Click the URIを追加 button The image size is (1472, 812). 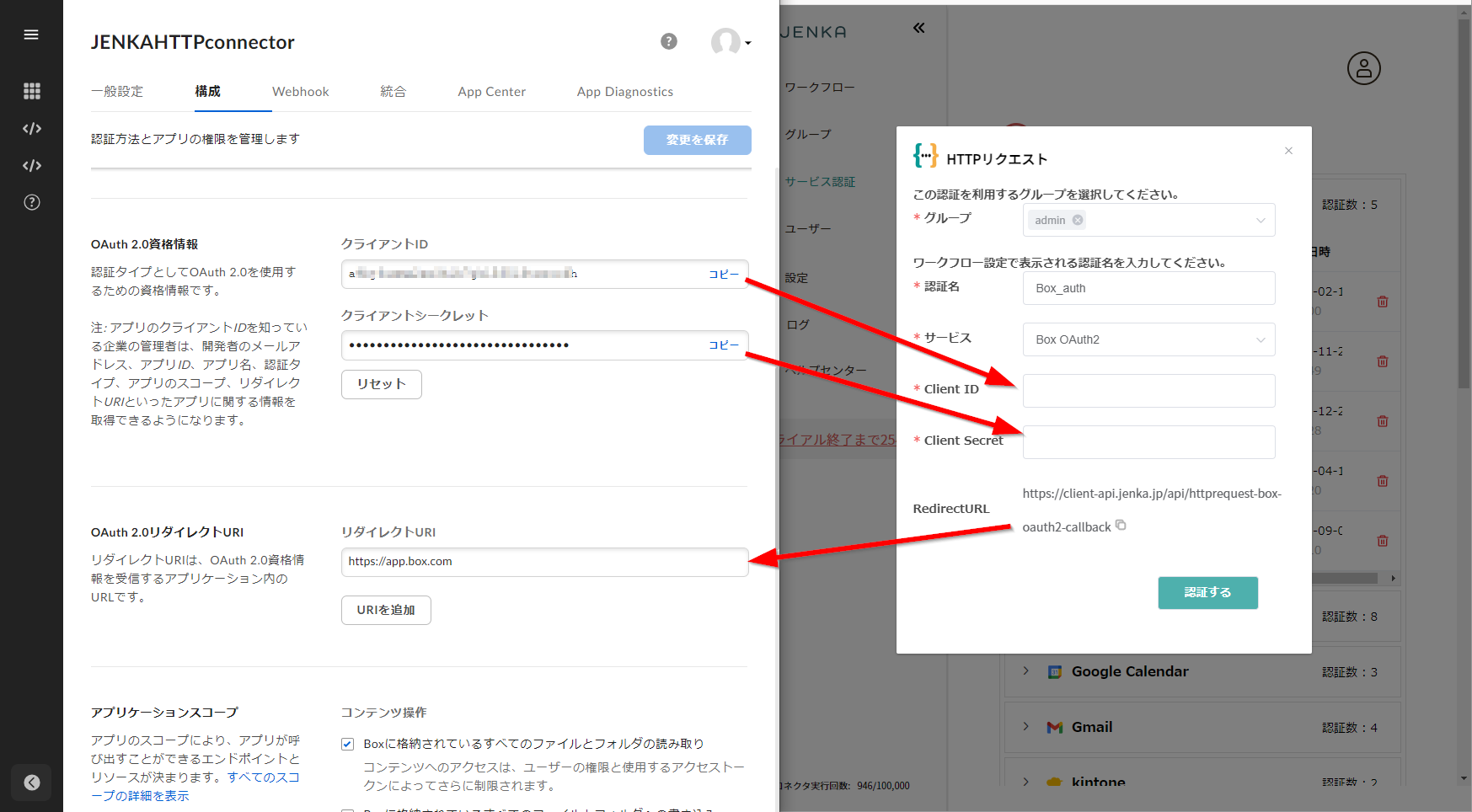coord(386,610)
